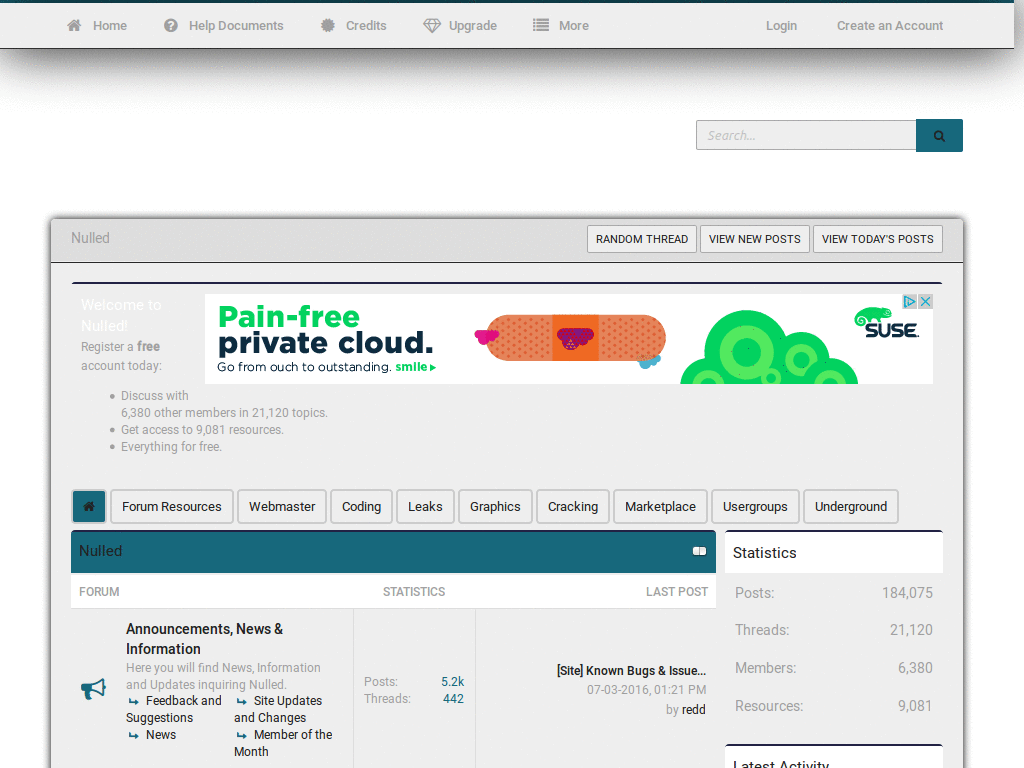Click Create an Account link
The height and width of the screenshot is (768, 1024).
point(889,25)
